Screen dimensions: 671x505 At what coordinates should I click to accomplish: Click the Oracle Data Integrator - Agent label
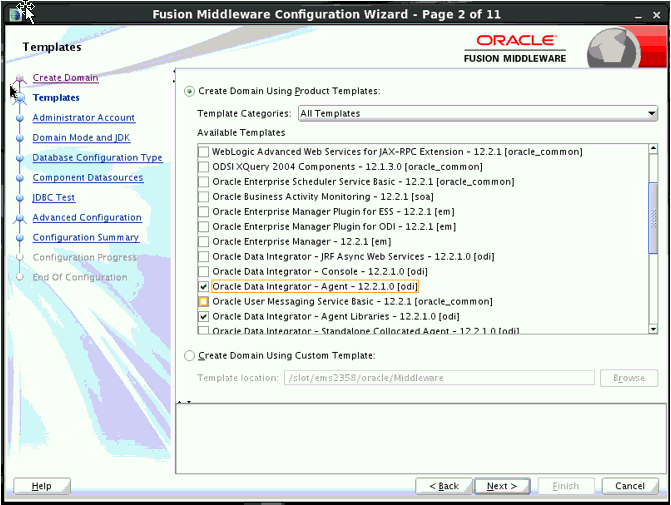click(x=315, y=286)
